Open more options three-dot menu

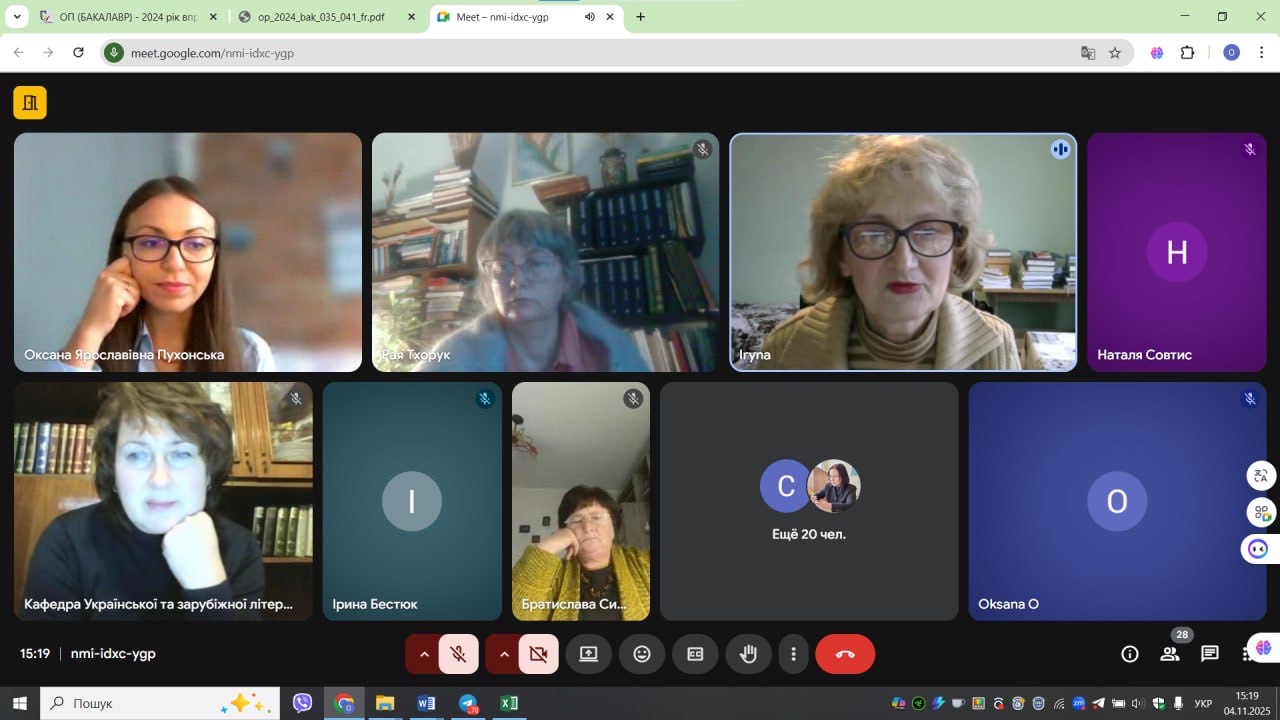pos(793,654)
